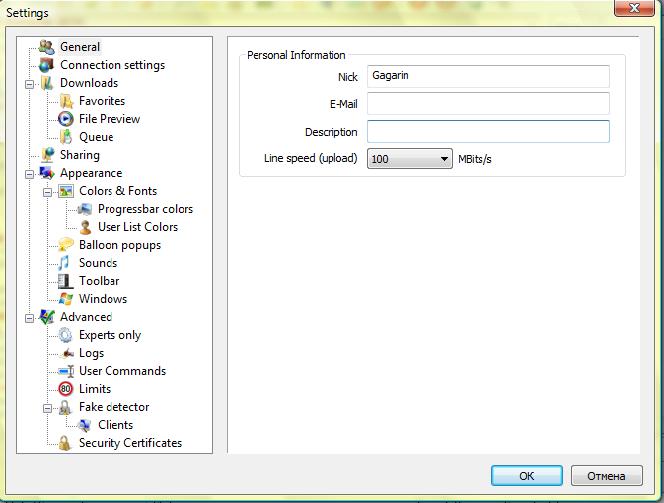Image resolution: width=664 pixels, height=503 pixels.
Task: Select Sharing in the settings tree
Action: click(79, 155)
